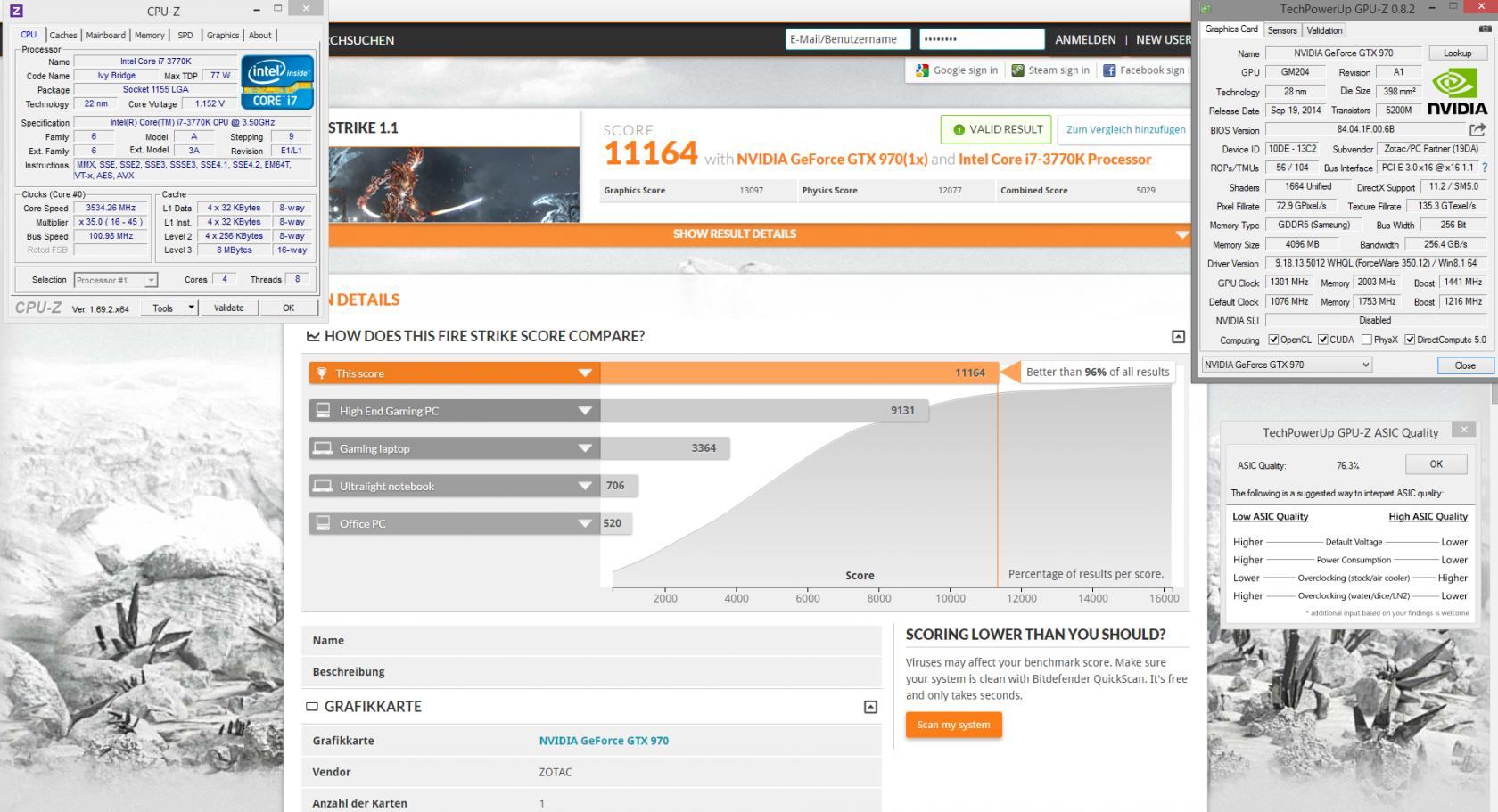Expand Show Result Details bar
This screenshot has height=812, width=1498.
pyautogui.click(x=760, y=234)
